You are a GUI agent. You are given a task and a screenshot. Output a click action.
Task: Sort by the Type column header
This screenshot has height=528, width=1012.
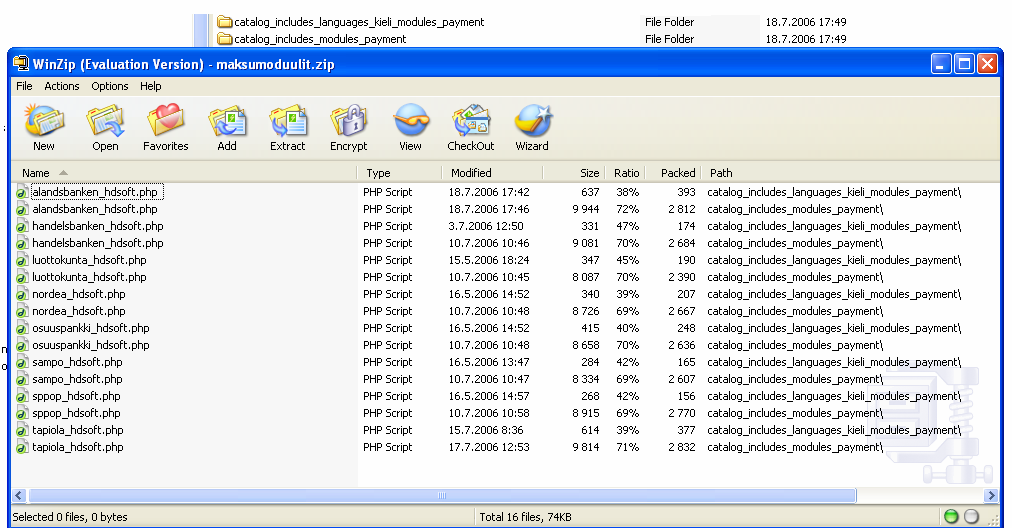[x=399, y=173]
